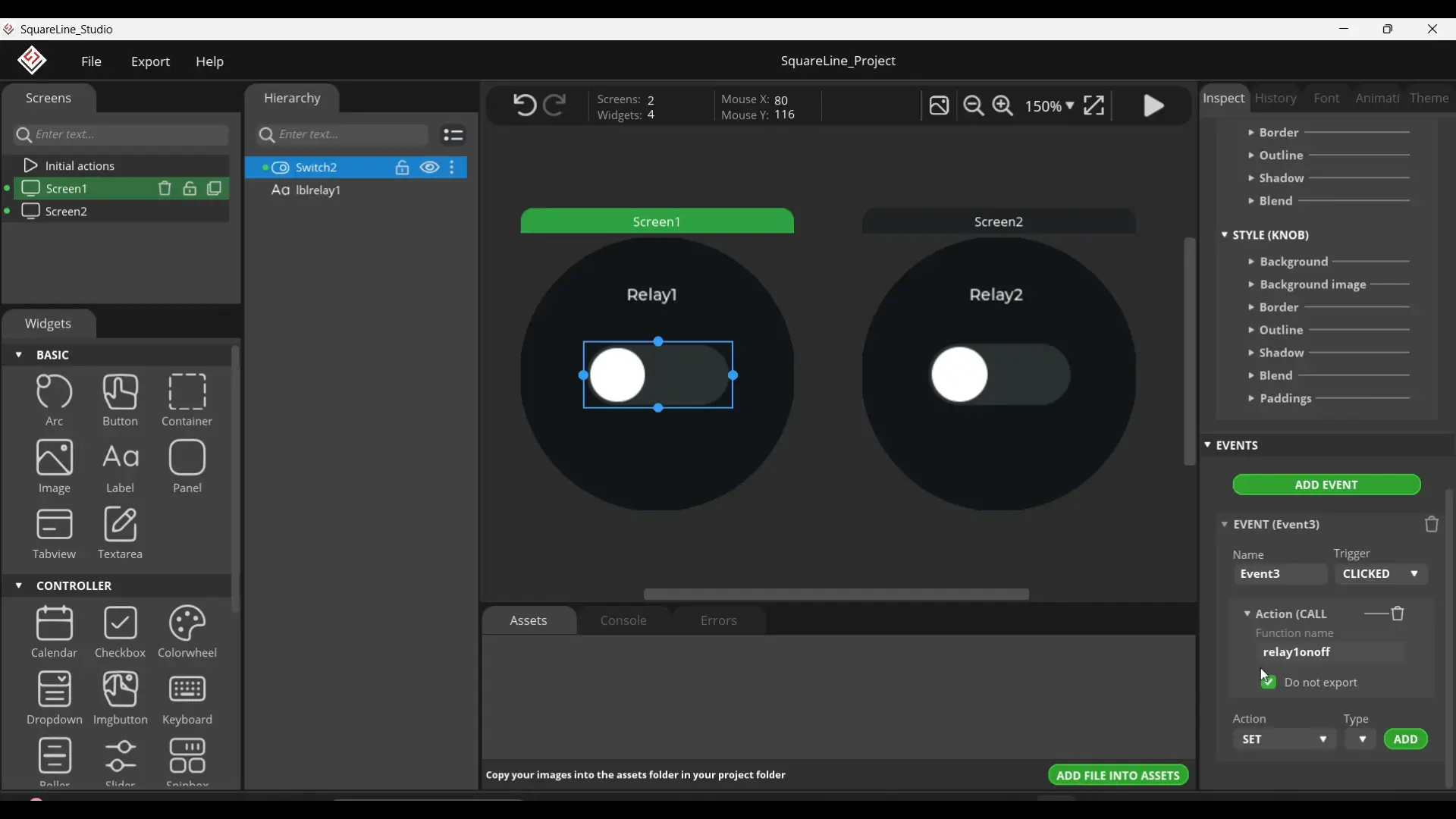Open the Export menu

pyautogui.click(x=150, y=62)
